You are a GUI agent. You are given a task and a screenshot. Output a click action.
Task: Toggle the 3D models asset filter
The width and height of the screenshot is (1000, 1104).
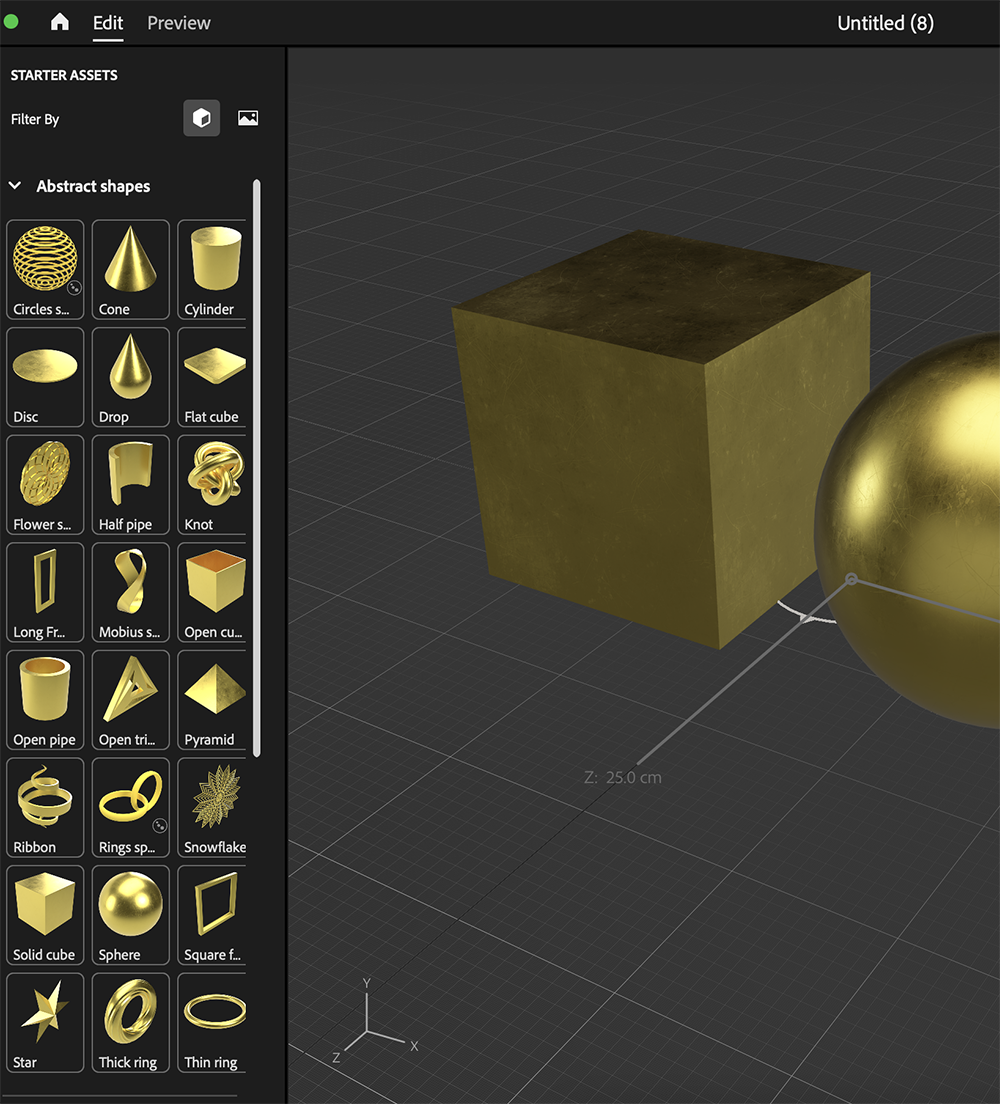201,117
